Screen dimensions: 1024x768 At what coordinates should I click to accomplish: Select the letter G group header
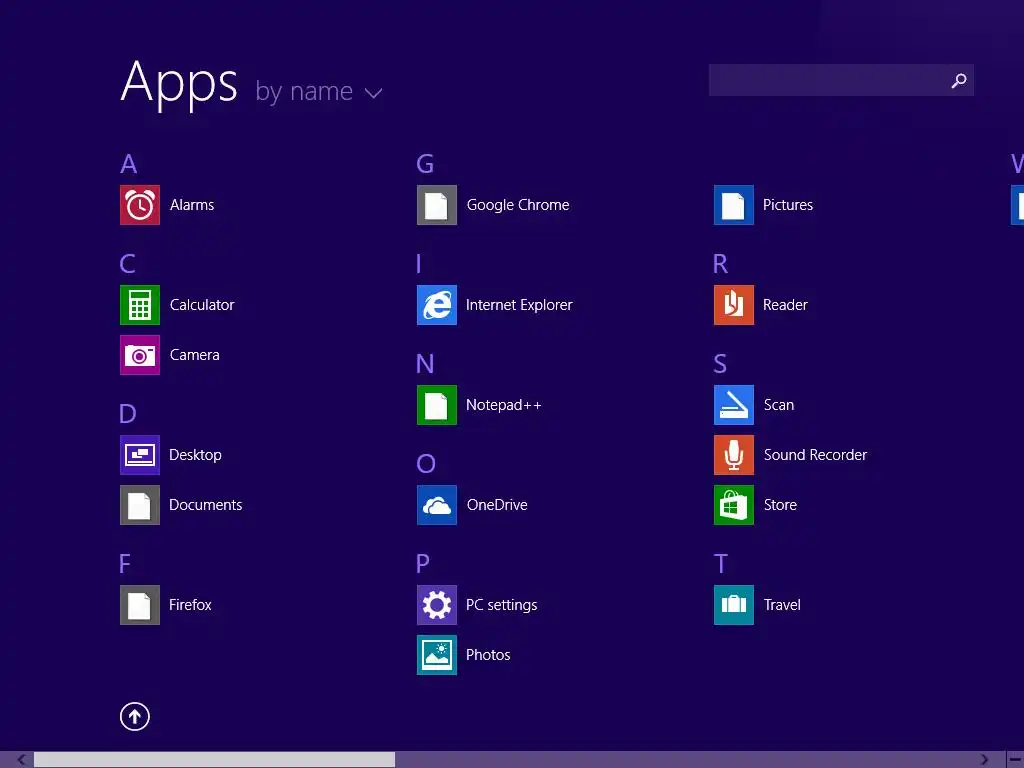(425, 164)
